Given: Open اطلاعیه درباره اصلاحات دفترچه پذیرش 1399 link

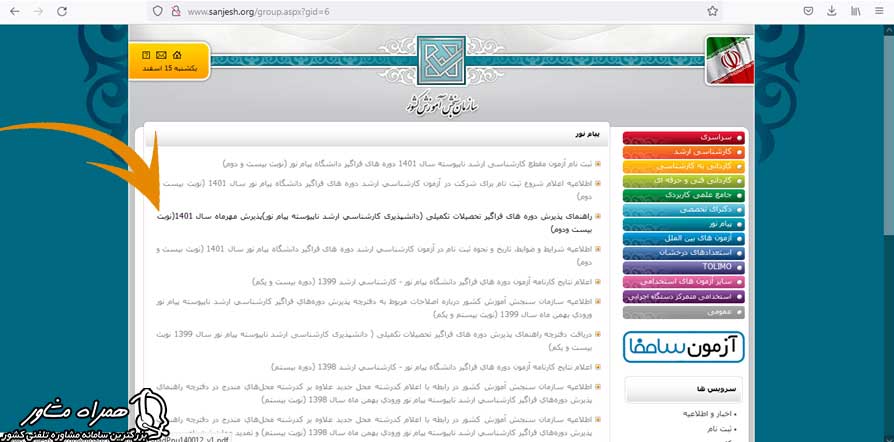Looking at the screenshot, I should click(x=376, y=307).
